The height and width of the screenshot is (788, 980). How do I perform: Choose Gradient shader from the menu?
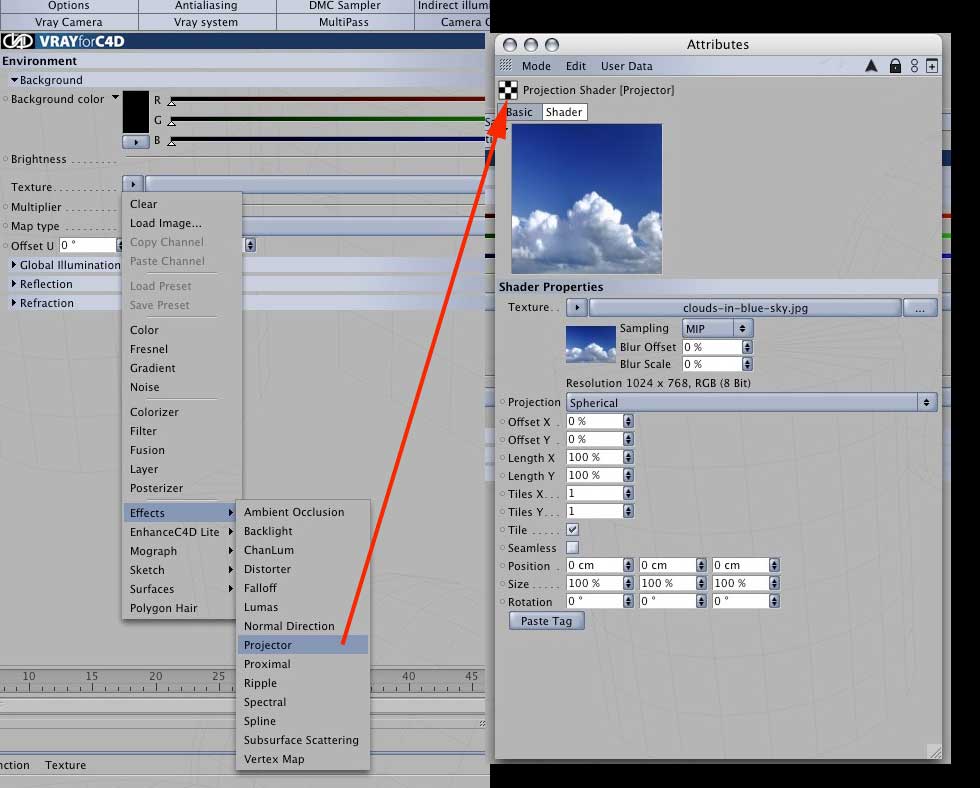(152, 368)
